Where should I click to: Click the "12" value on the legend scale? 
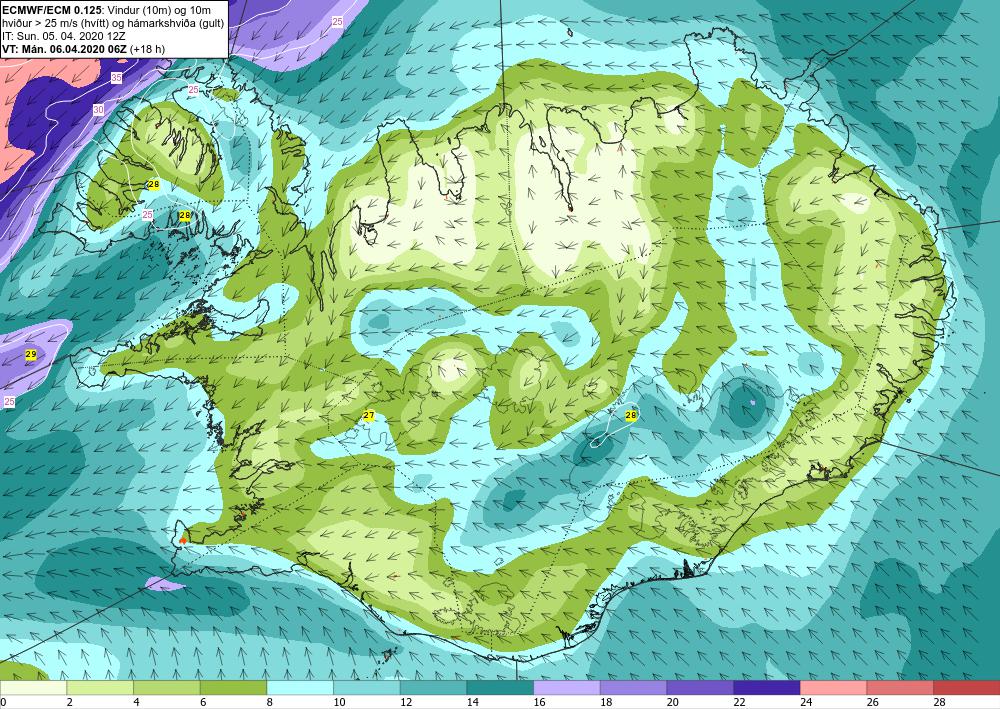(406, 702)
